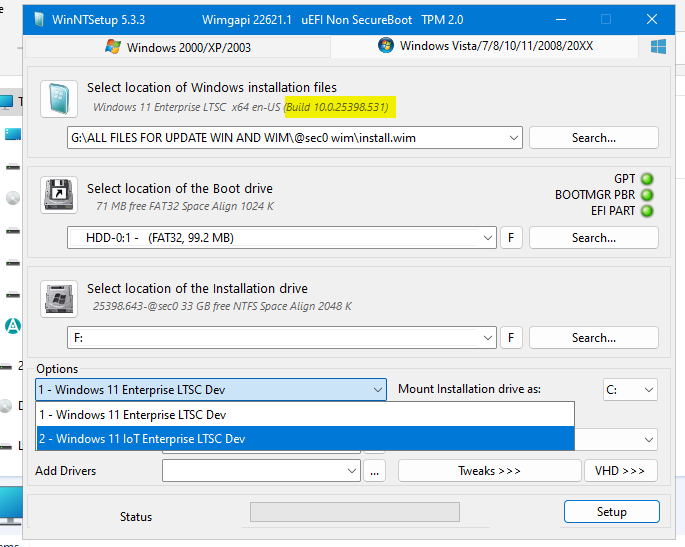Click F button next to installation drive

pos(511,338)
